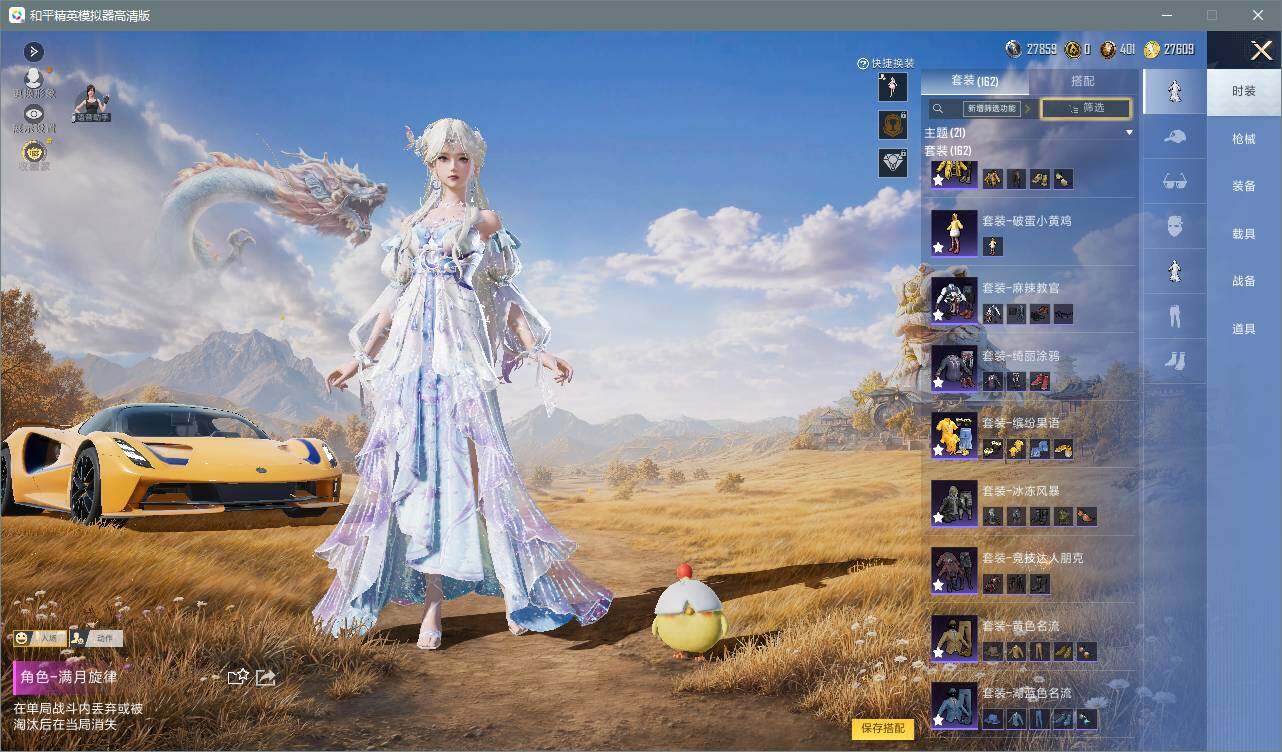Toggle favorite star on 绮丽涂鸦 outfit
This screenshot has height=752, width=1282.
[x=939, y=382]
